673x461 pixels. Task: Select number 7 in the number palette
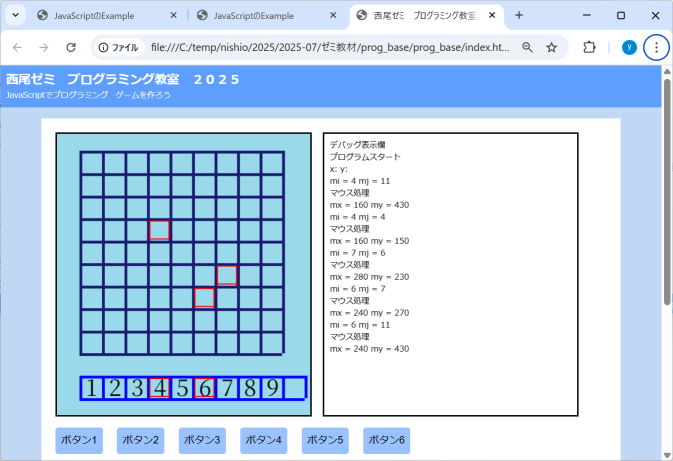click(x=227, y=388)
